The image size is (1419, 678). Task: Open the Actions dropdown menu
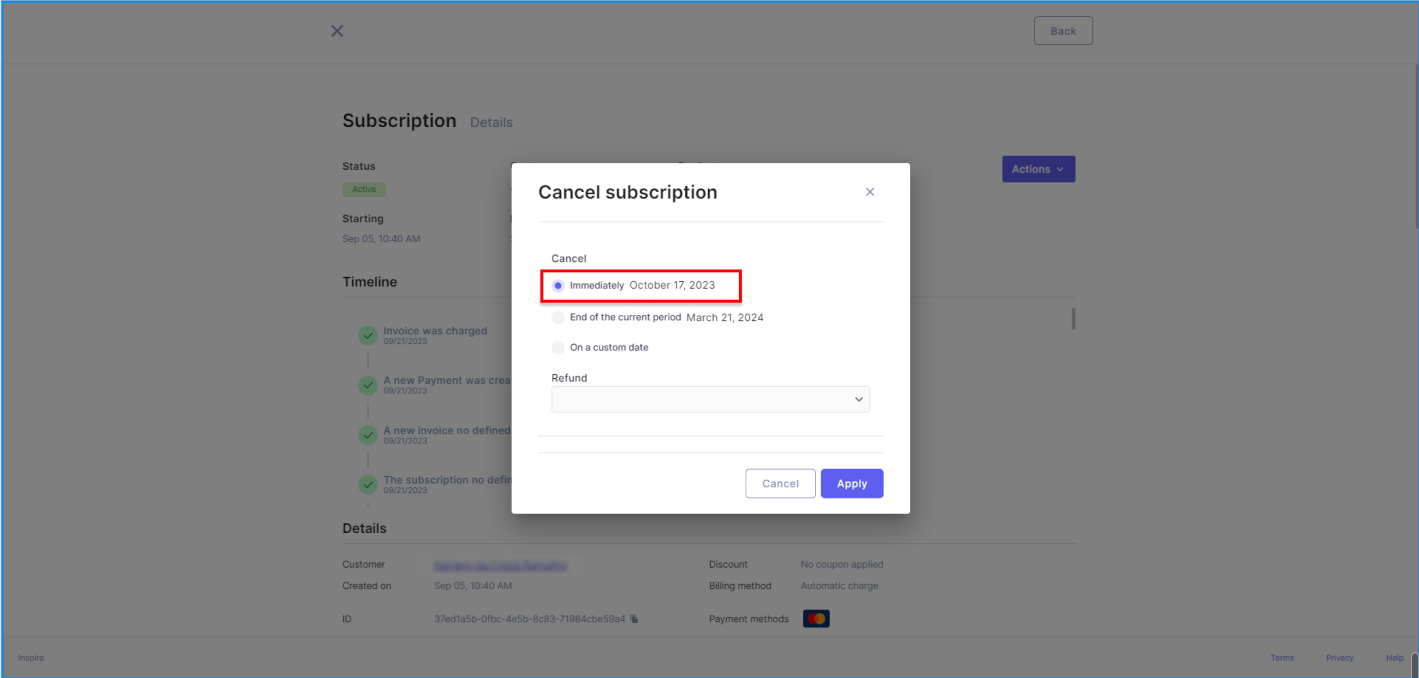pyautogui.click(x=1038, y=169)
